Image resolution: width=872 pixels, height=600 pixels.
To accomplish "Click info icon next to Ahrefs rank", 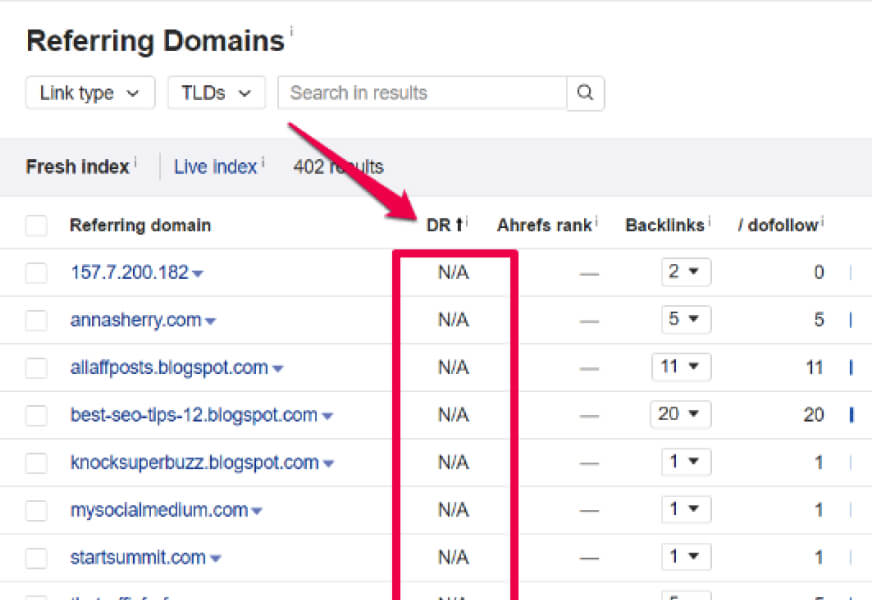I will pyautogui.click(x=597, y=219).
